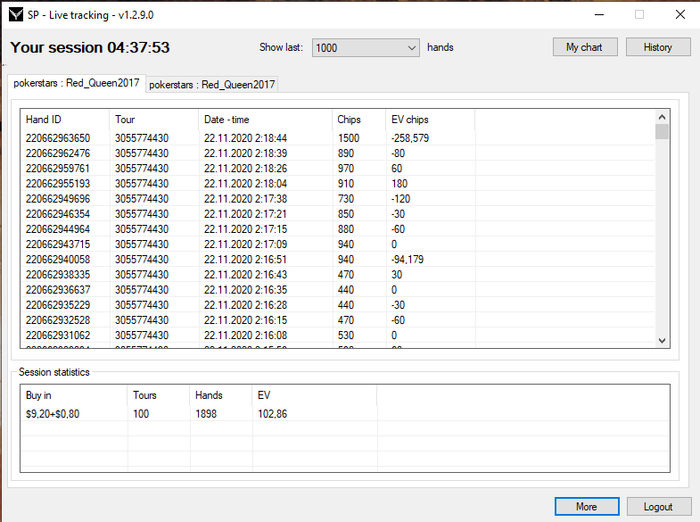Click the SP application logo icon

tap(16, 15)
